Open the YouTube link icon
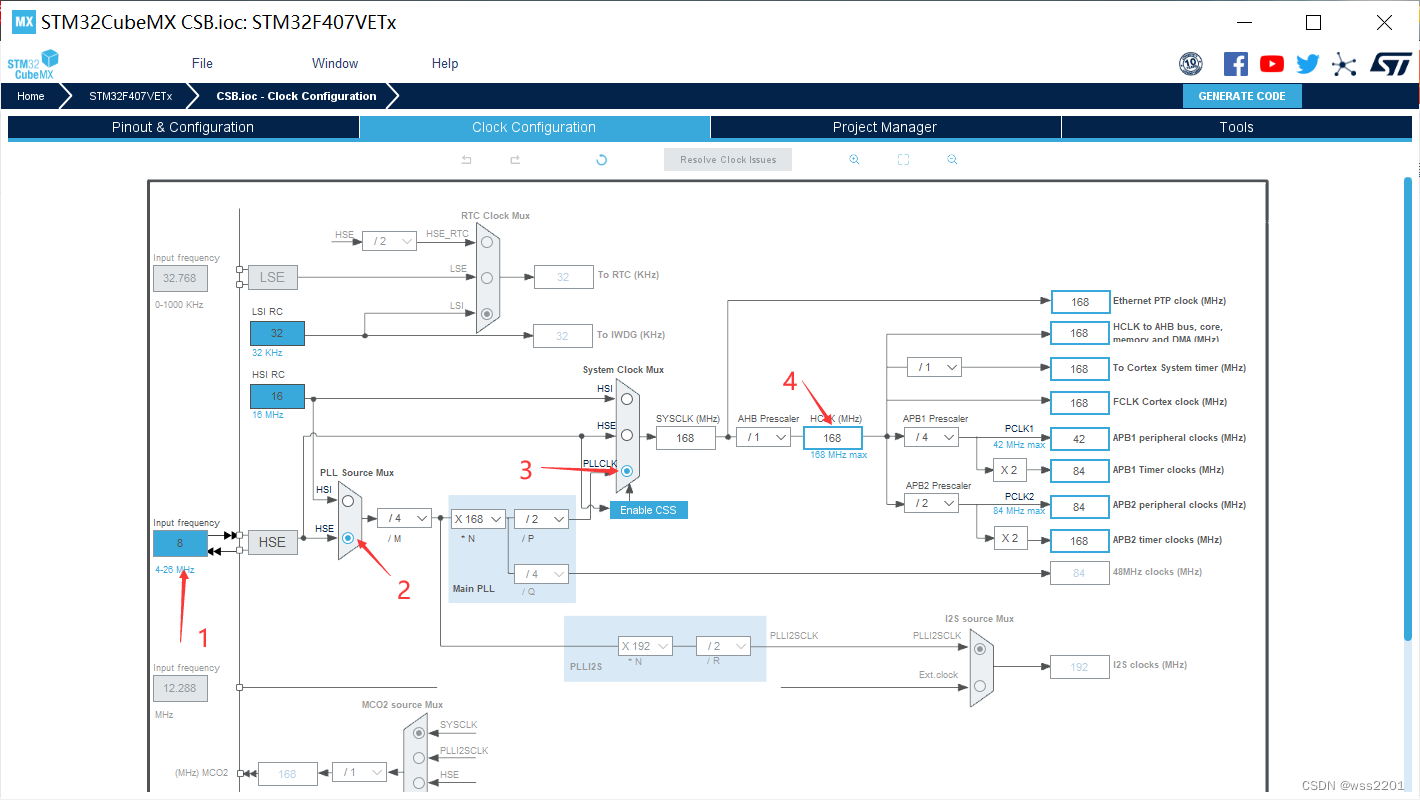Image resolution: width=1420 pixels, height=800 pixels. pyautogui.click(x=1272, y=64)
